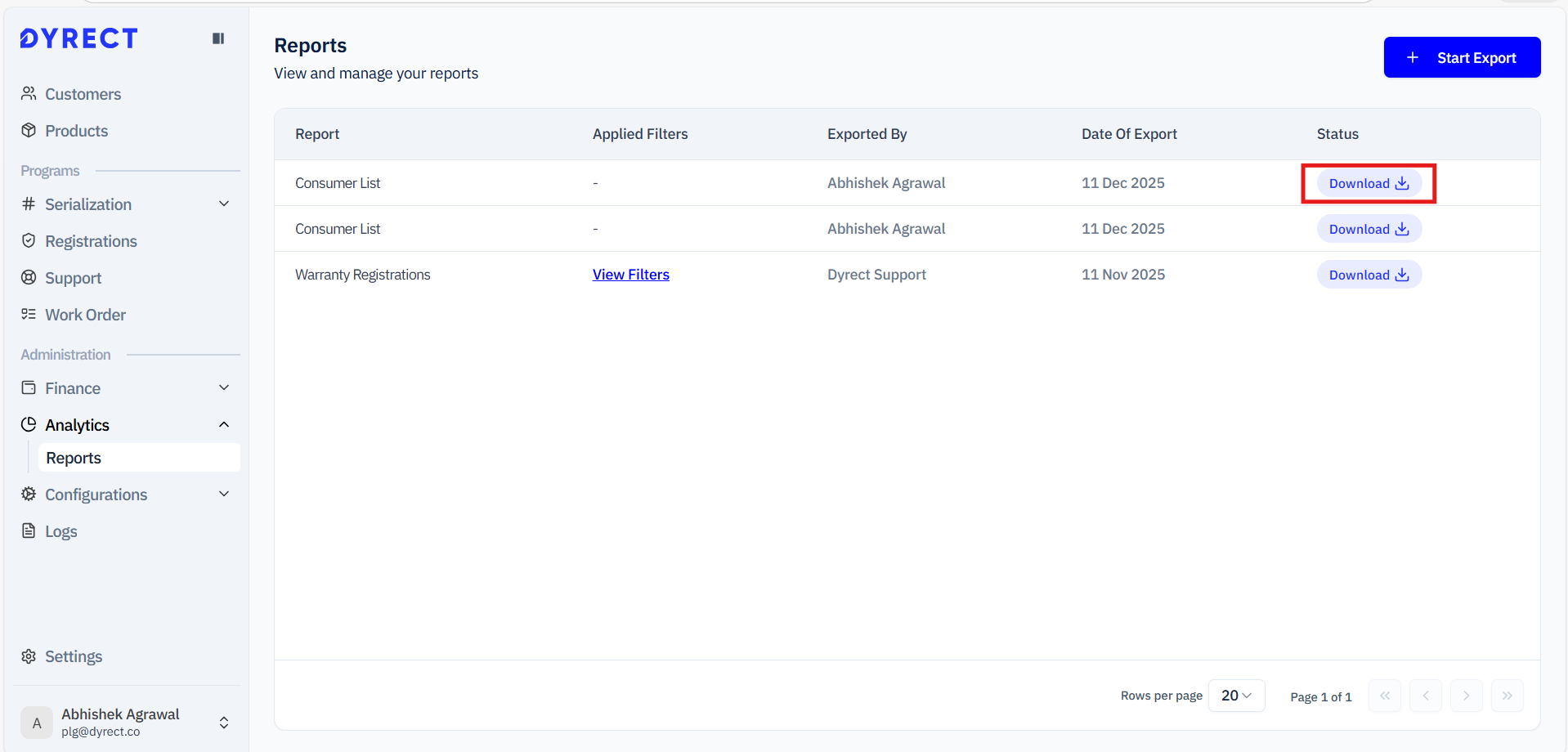
Task: Open the Logs document icon
Action: [x=29, y=531]
